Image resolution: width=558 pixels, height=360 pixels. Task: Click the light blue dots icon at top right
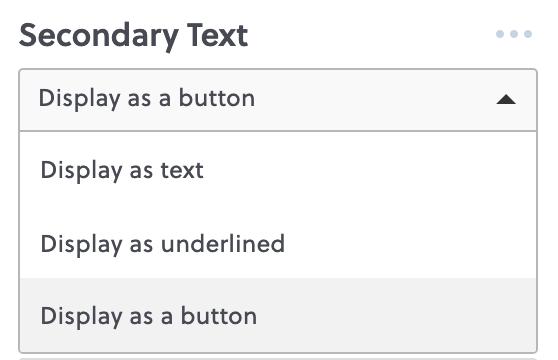(x=514, y=34)
